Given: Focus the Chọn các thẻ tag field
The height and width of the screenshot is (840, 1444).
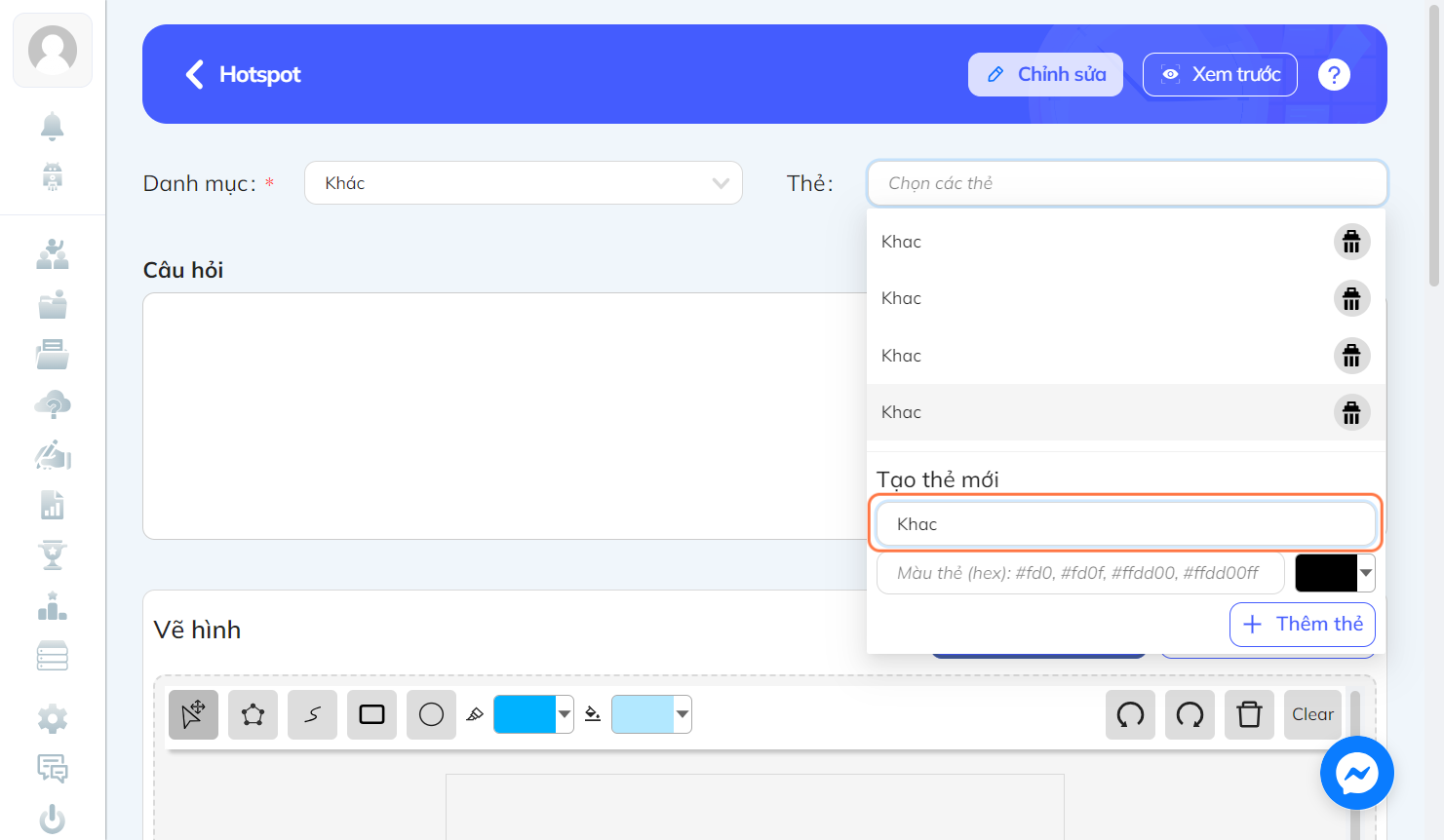Looking at the screenshot, I should (1127, 183).
